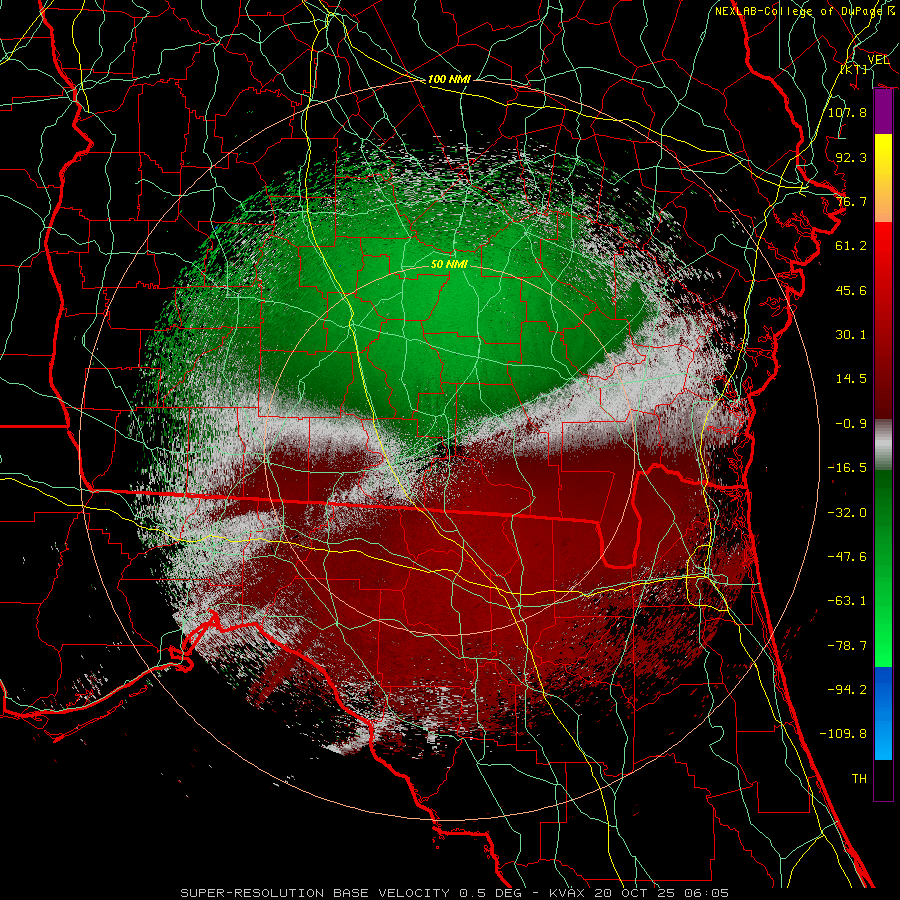Click the -0.9 velocity scale value
This screenshot has height=900, width=900.
[x=851, y=424]
